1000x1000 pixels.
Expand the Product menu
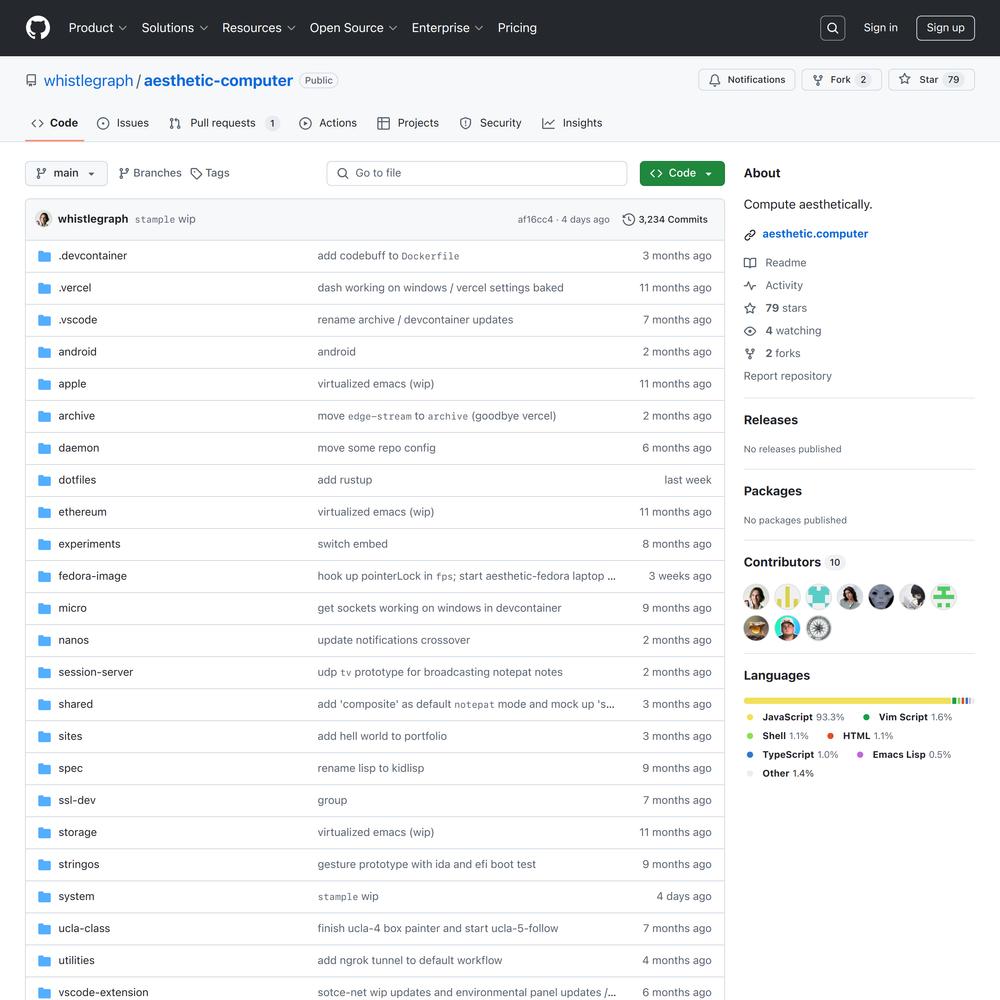[x=98, y=28]
